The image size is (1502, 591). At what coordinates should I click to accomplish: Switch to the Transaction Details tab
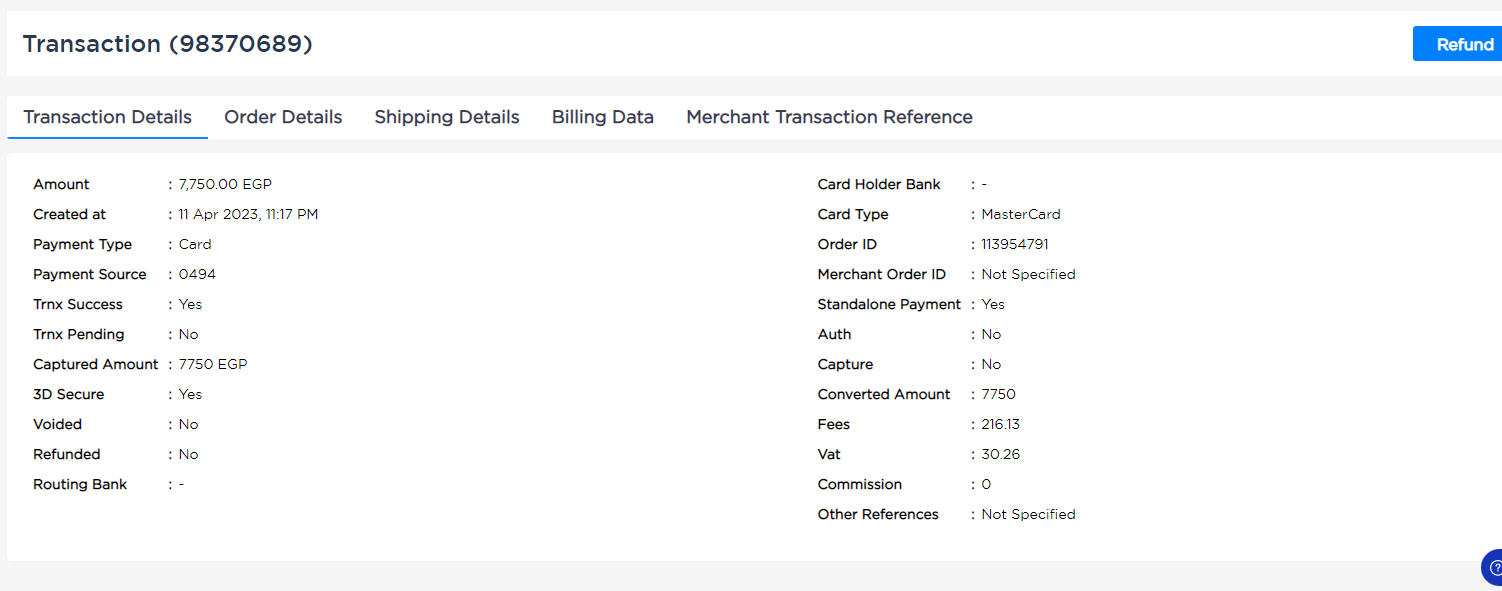[107, 117]
